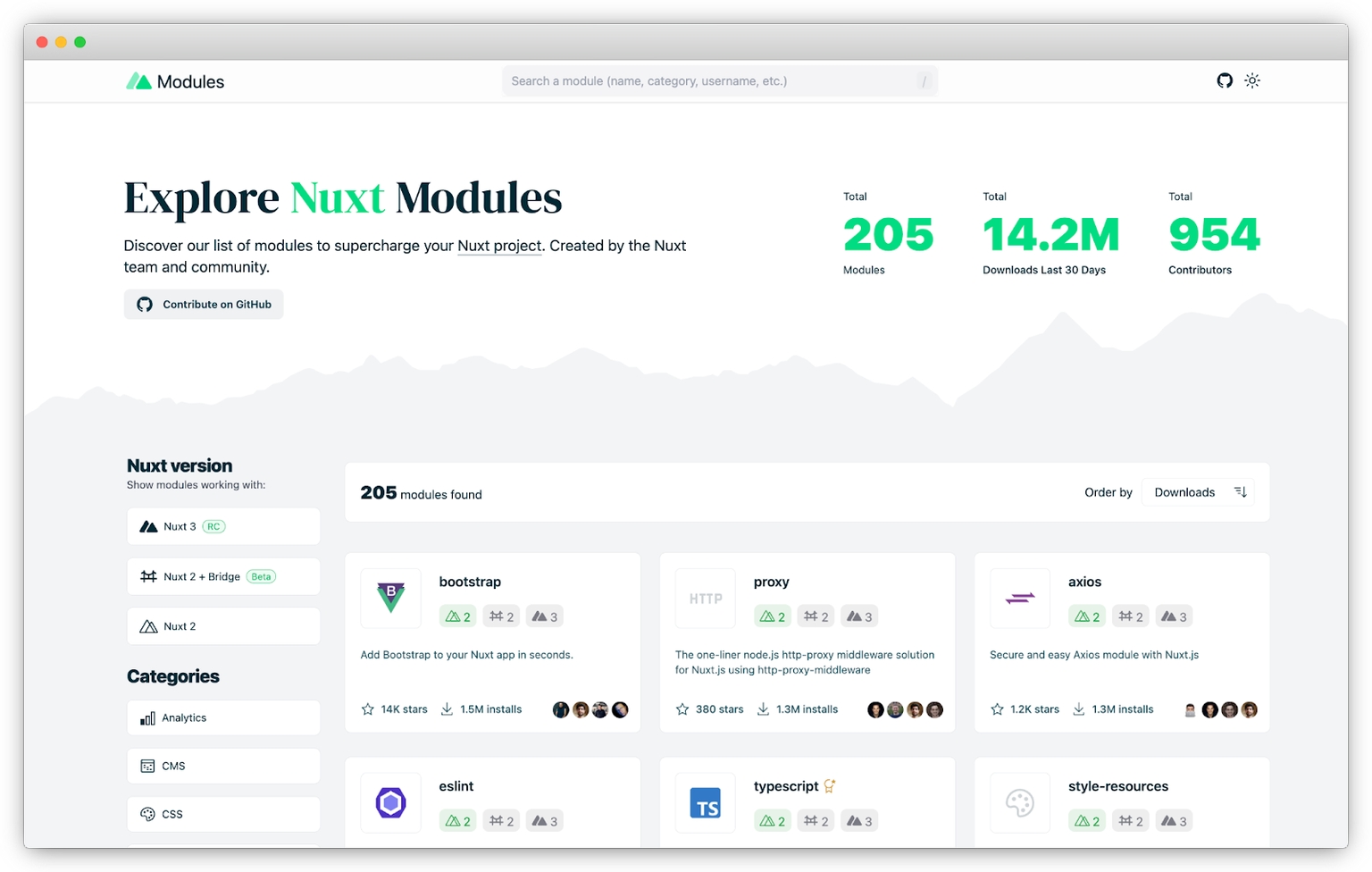This screenshot has height=872, width=1372.
Task: Follow the Nuxt project link
Action: [499, 246]
